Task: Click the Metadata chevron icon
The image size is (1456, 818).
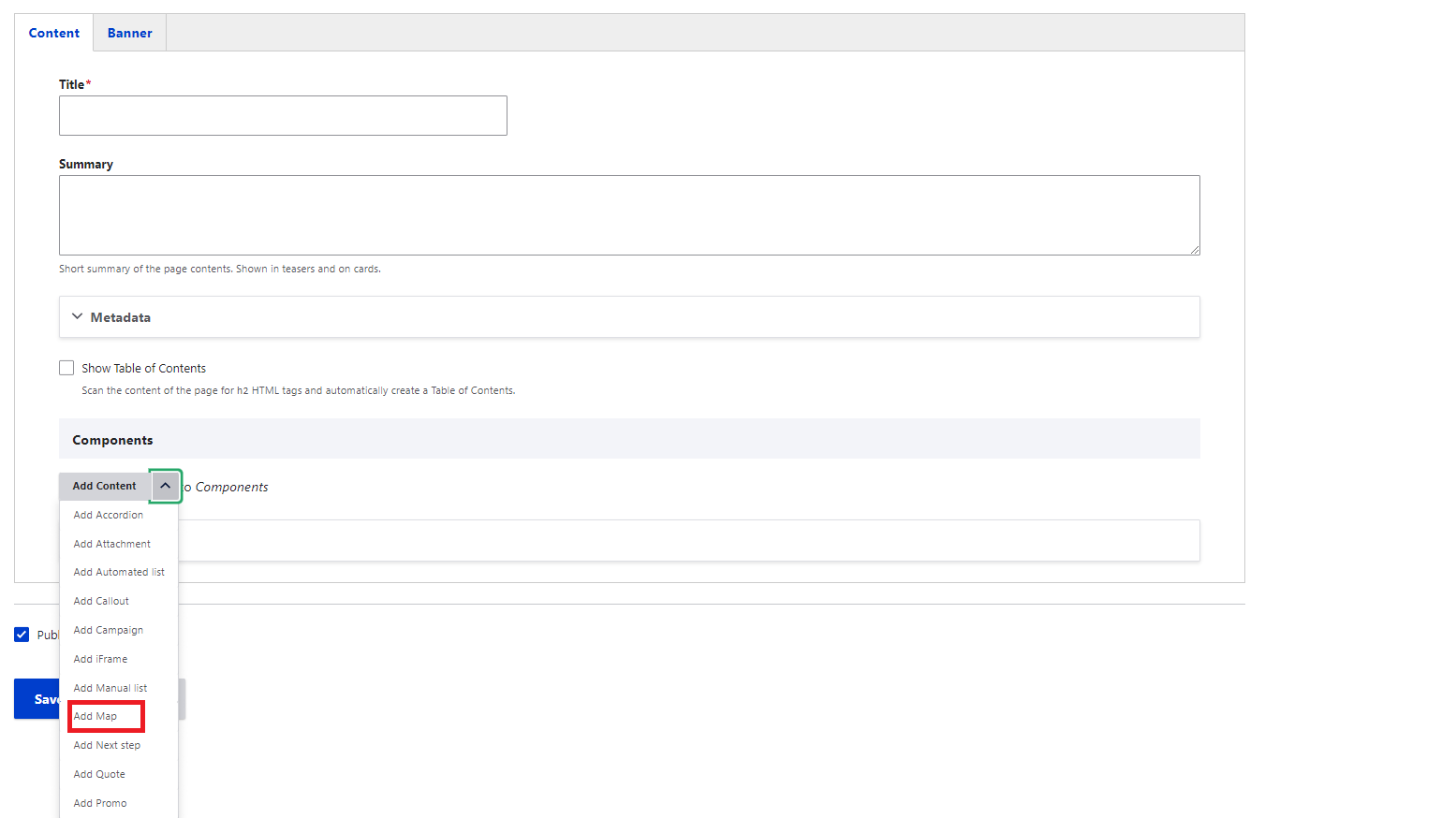Action: click(77, 316)
